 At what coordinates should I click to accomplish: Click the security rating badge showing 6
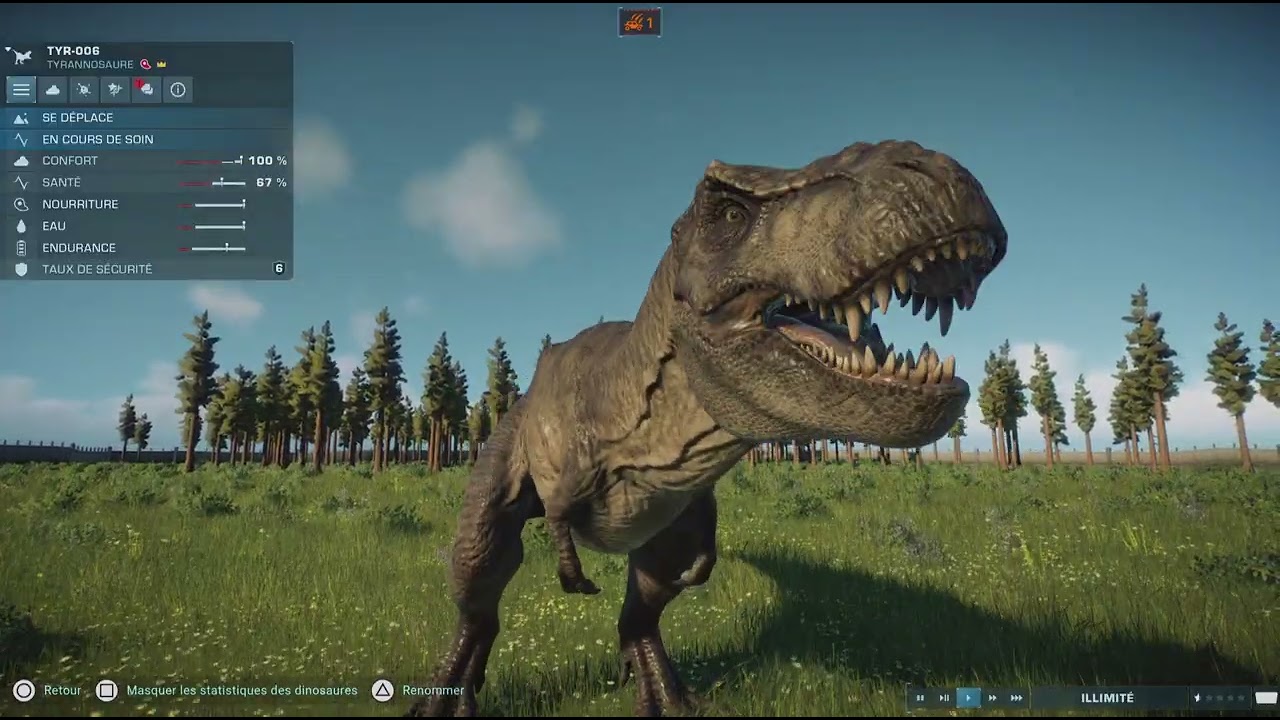[x=279, y=269]
